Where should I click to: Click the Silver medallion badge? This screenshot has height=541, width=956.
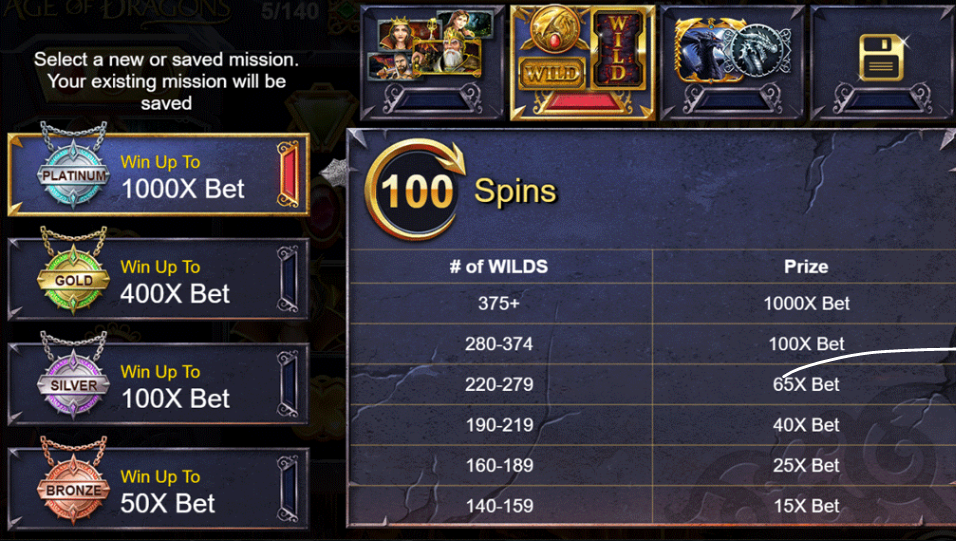click(74, 383)
